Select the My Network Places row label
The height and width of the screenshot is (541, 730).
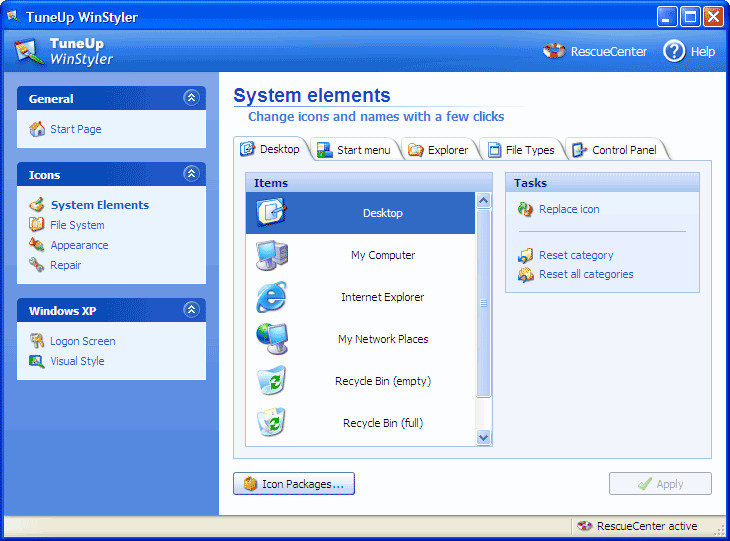(x=383, y=339)
